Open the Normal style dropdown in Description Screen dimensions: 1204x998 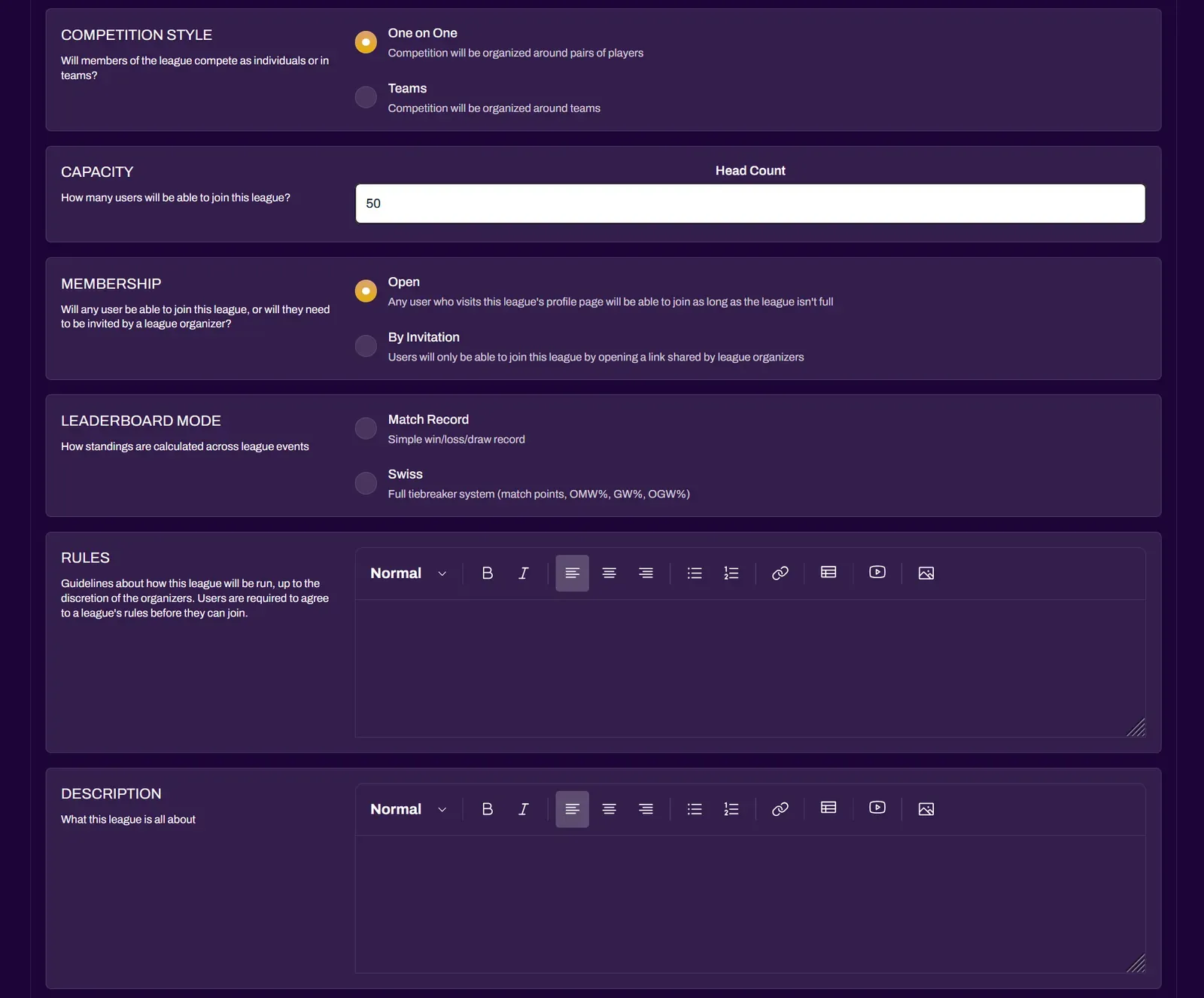click(406, 809)
